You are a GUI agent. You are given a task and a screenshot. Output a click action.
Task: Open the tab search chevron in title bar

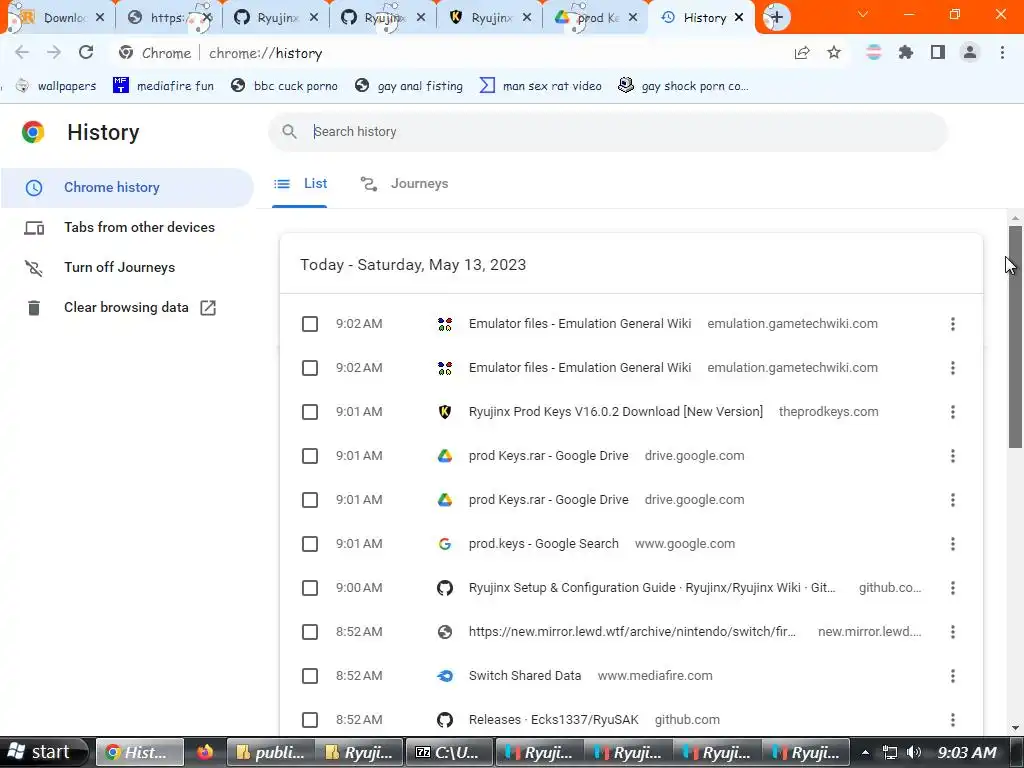863,14
